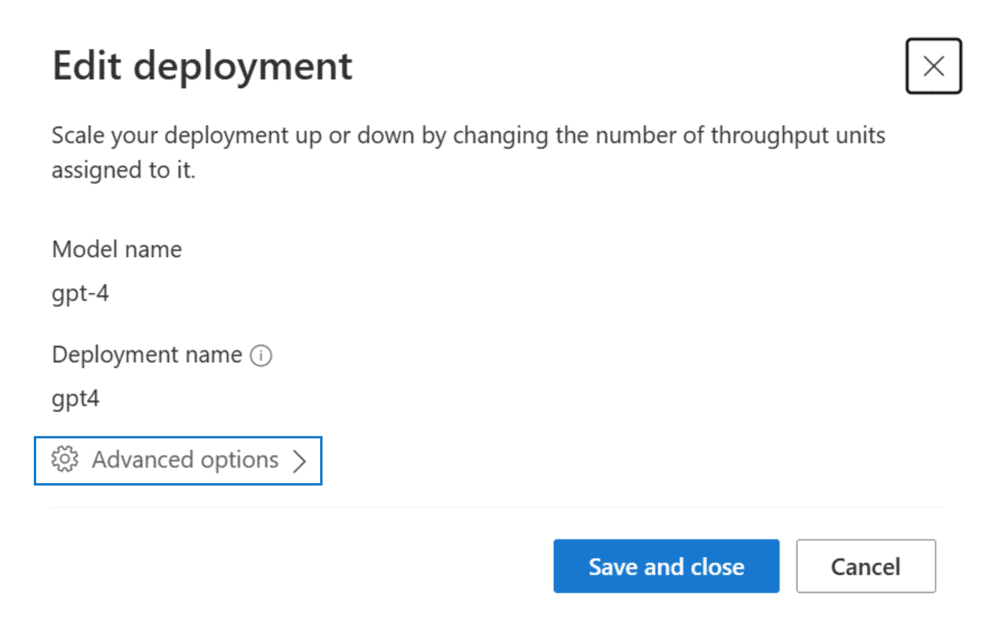Screen dimensions: 1000x631
Task: Click the Save and close button
Action: 666,566
